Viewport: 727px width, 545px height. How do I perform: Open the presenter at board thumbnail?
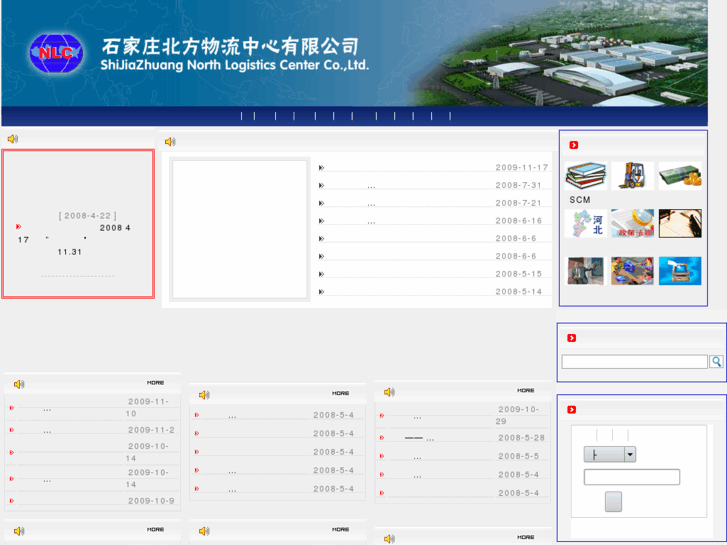[586, 271]
